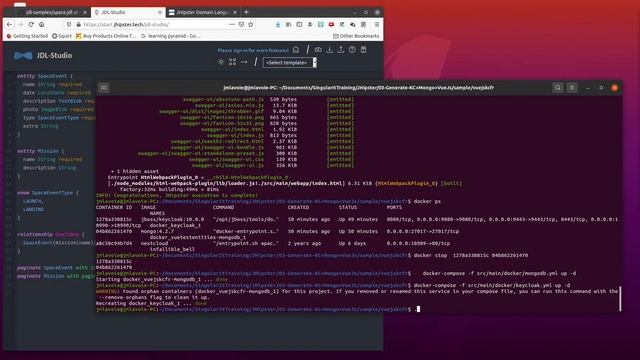Open Firefox hamburger menu

point(377,24)
